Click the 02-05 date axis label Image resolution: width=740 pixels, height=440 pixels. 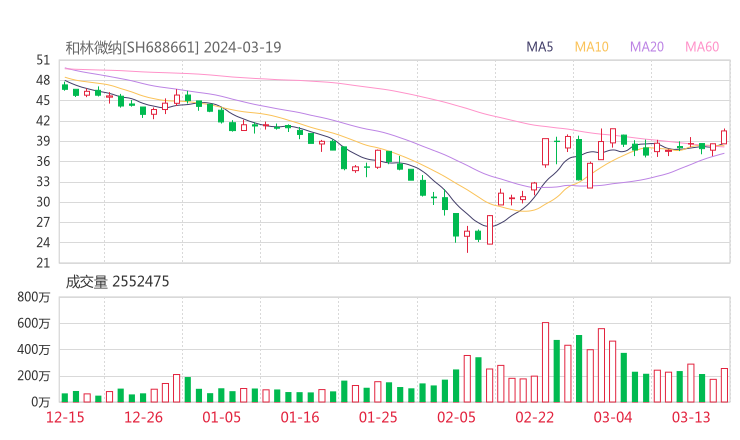tap(456, 417)
